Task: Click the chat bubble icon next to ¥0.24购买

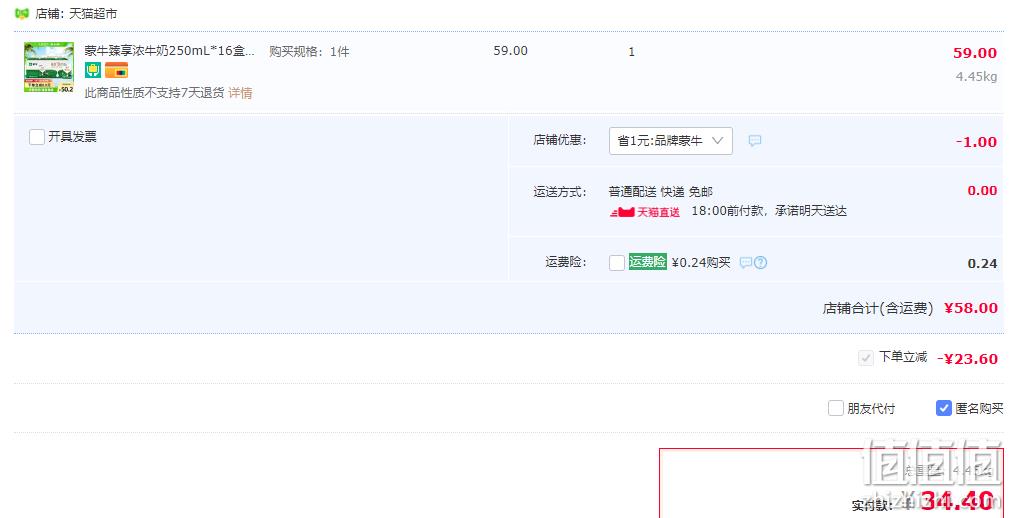Action: point(745,263)
